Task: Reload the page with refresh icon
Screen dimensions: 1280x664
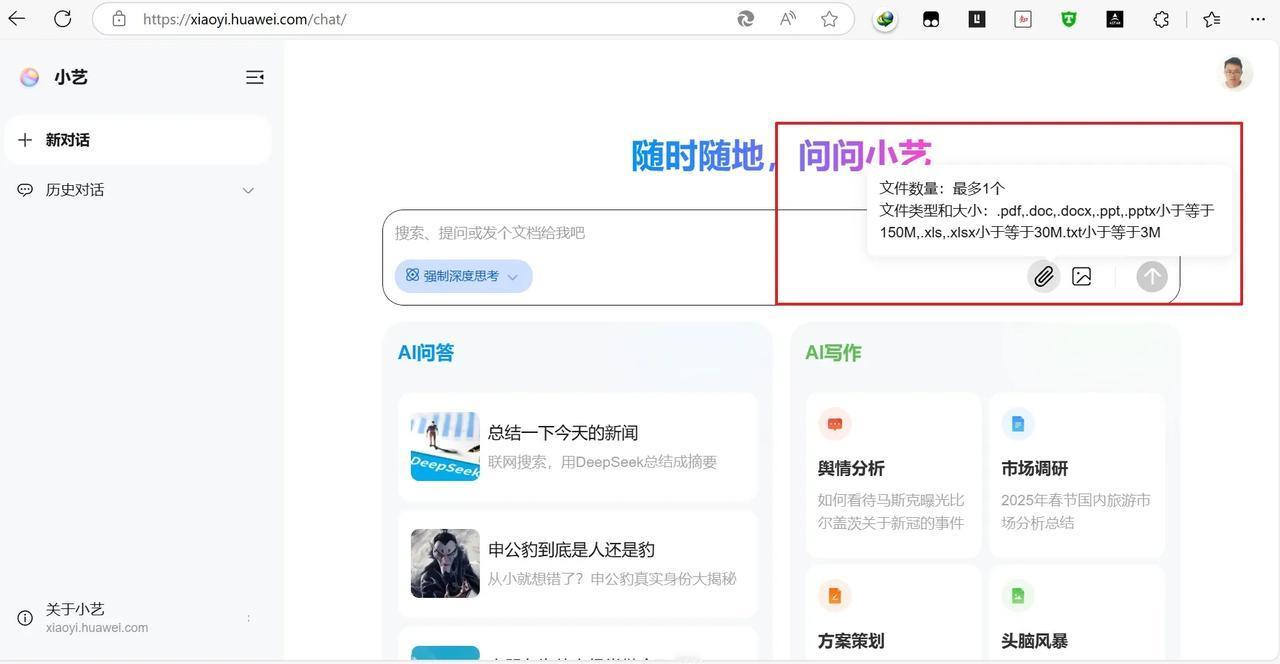Action: click(62, 19)
